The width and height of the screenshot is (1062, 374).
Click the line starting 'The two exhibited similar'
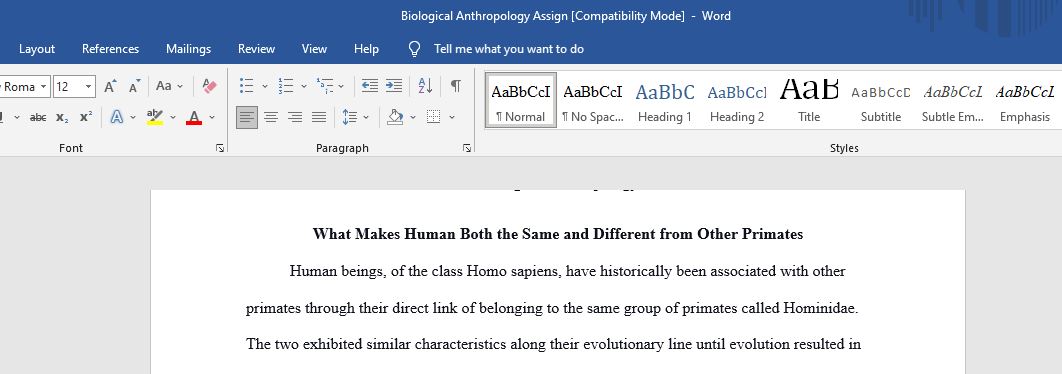(553, 344)
